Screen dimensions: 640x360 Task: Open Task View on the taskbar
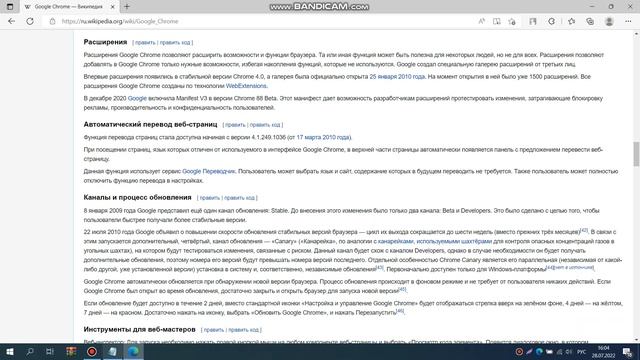[50, 351]
